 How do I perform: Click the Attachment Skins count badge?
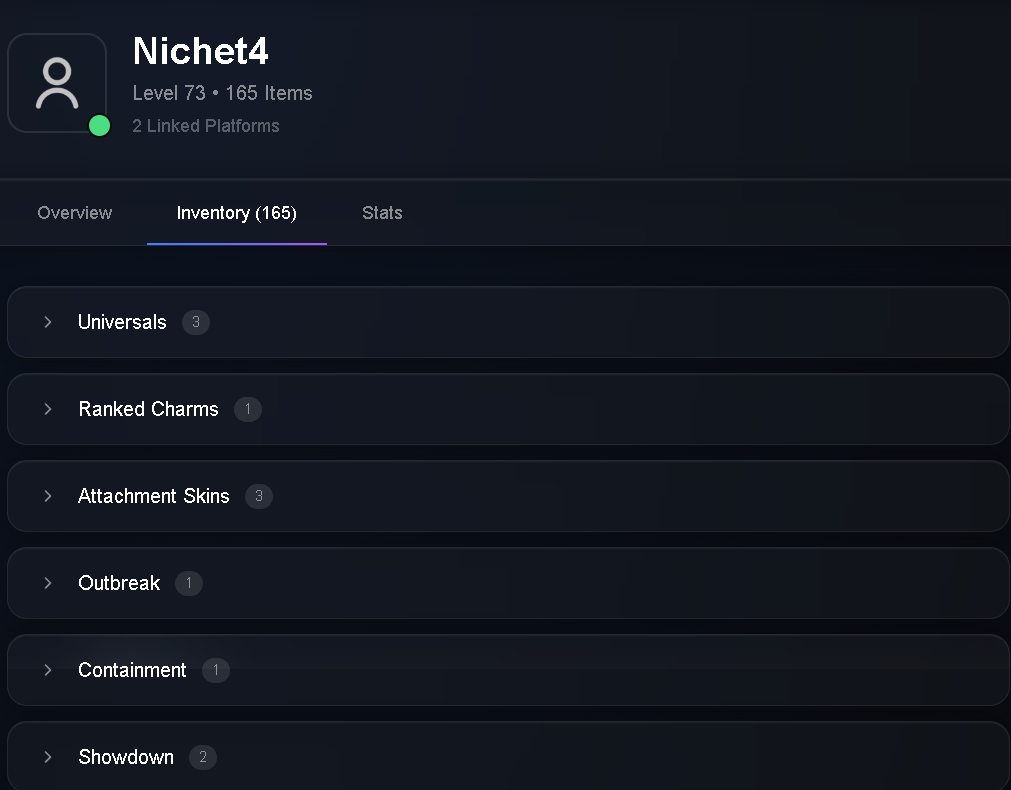tap(259, 496)
